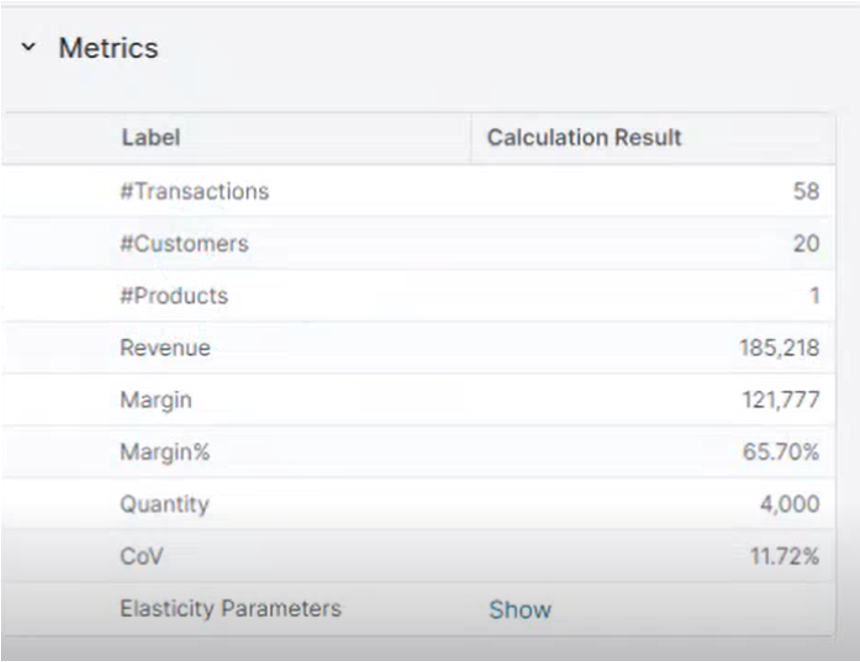
Task: Click the 58 transactions count value
Action: pos(806,191)
